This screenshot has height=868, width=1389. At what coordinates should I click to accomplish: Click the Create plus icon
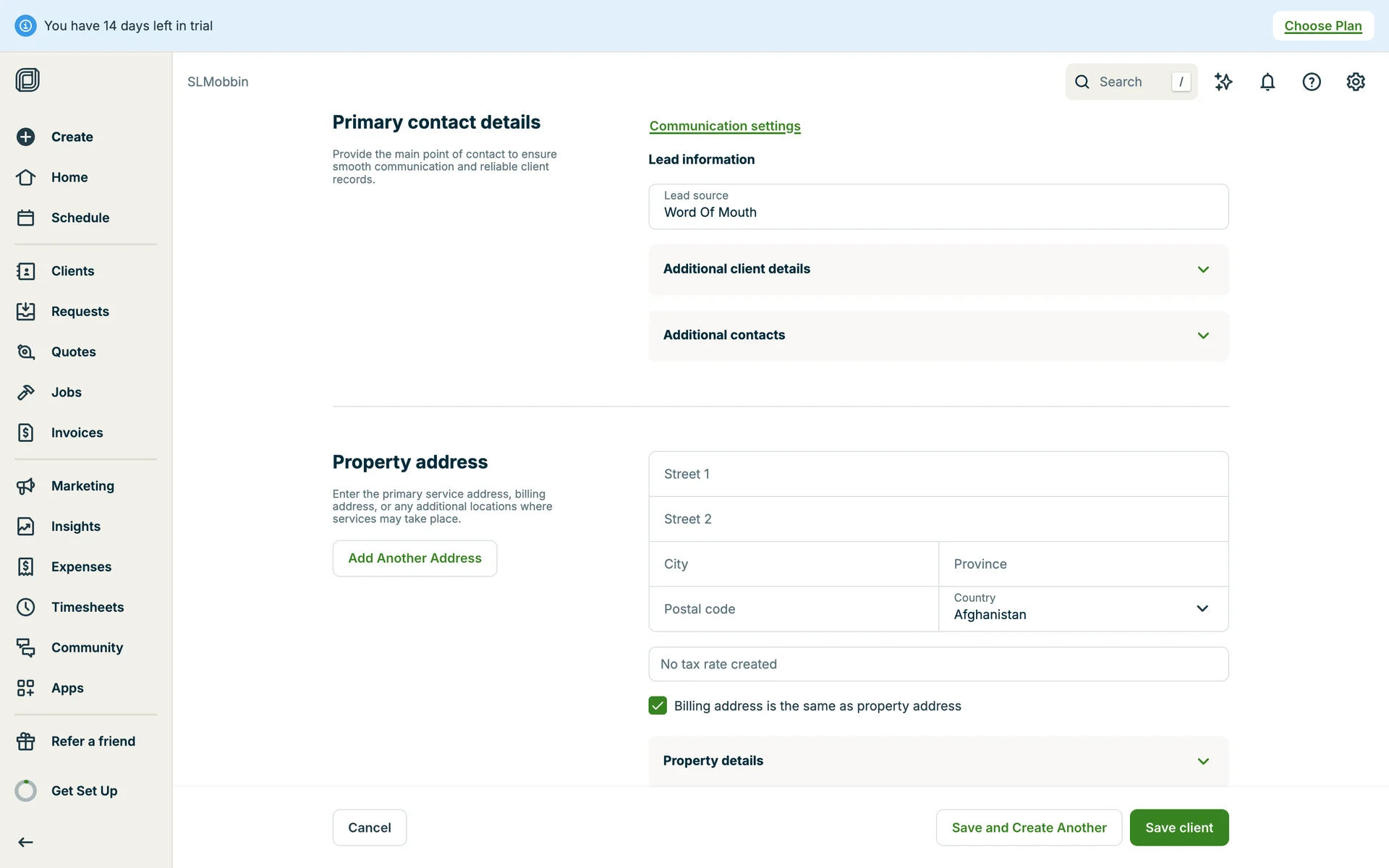click(x=26, y=137)
